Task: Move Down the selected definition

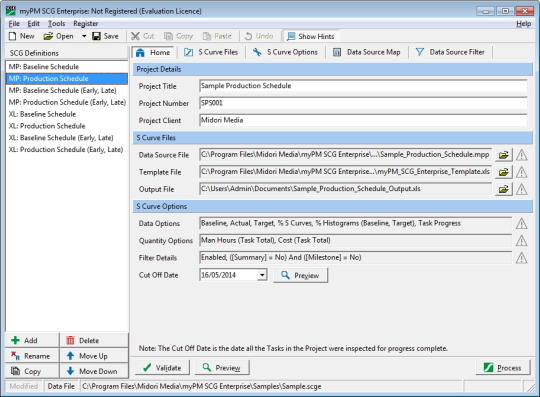Action: tap(94, 372)
